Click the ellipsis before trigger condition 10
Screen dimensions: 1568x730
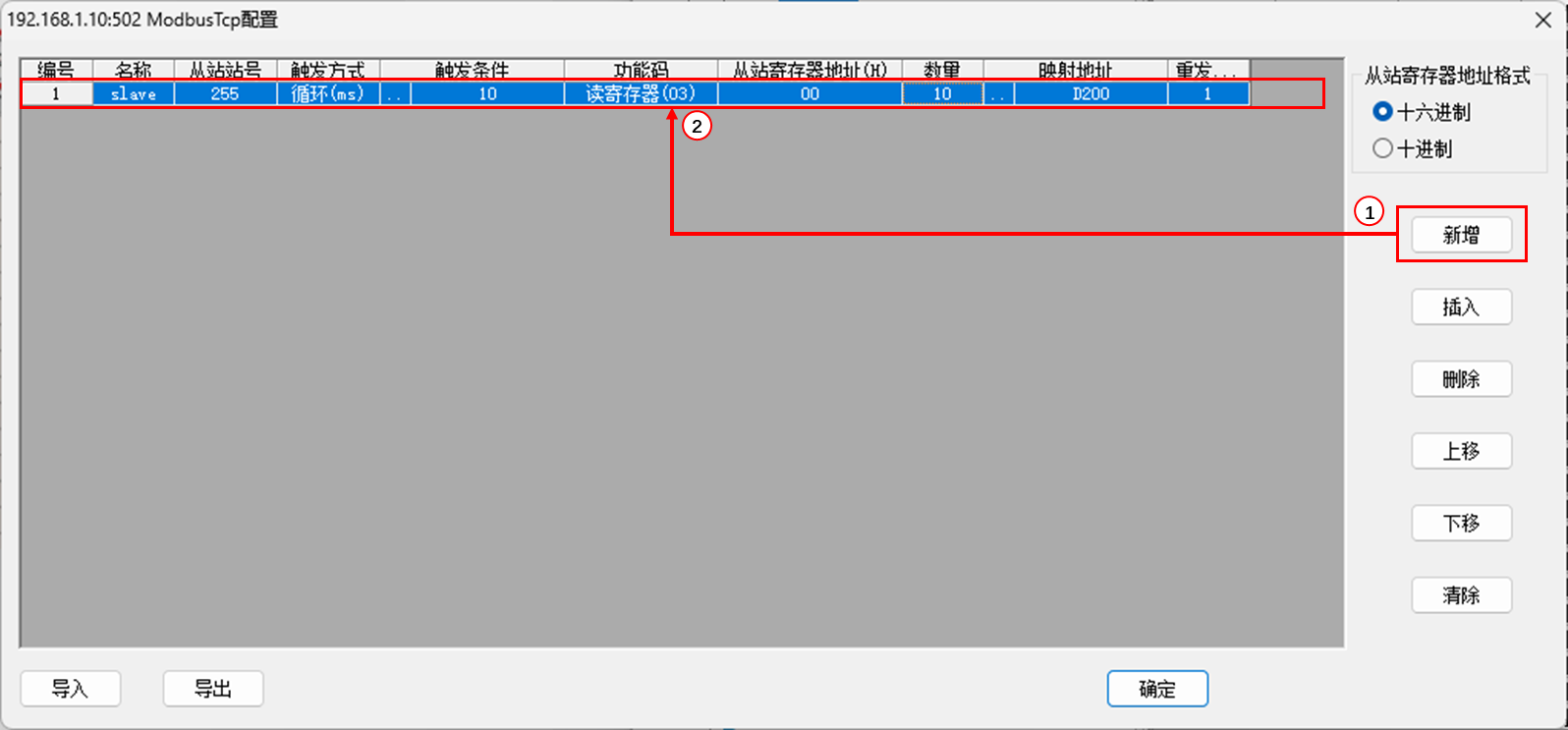point(395,93)
